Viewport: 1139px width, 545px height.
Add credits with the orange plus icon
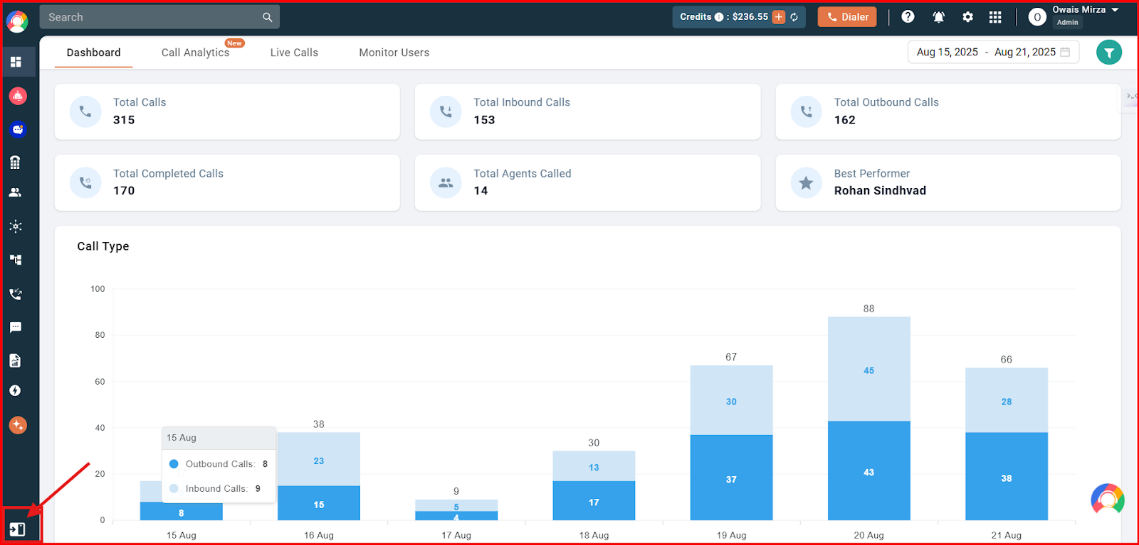pyautogui.click(x=779, y=17)
